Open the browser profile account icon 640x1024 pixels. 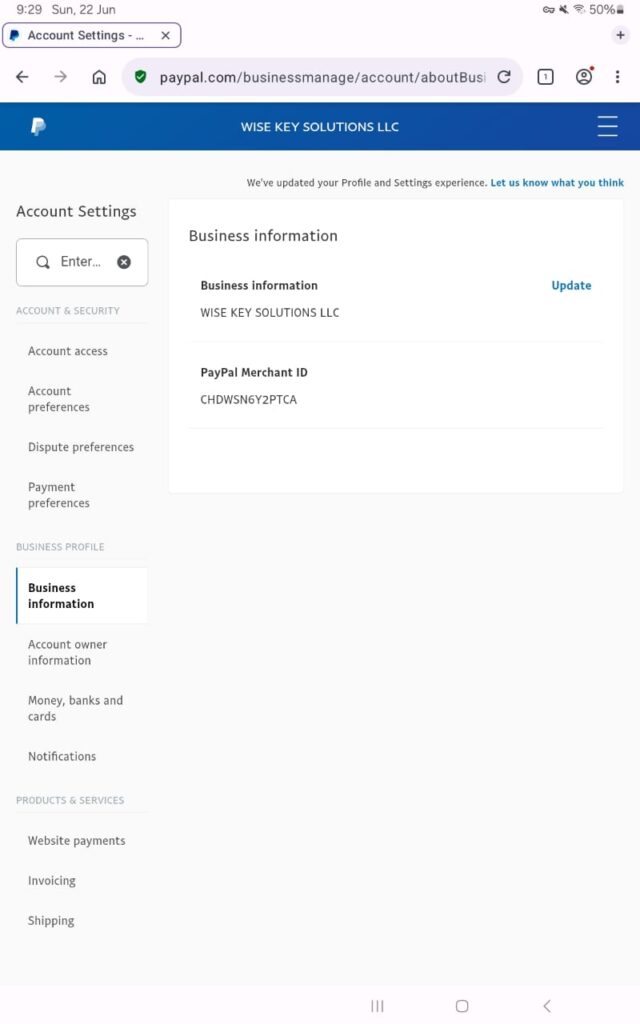click(584, 77)
